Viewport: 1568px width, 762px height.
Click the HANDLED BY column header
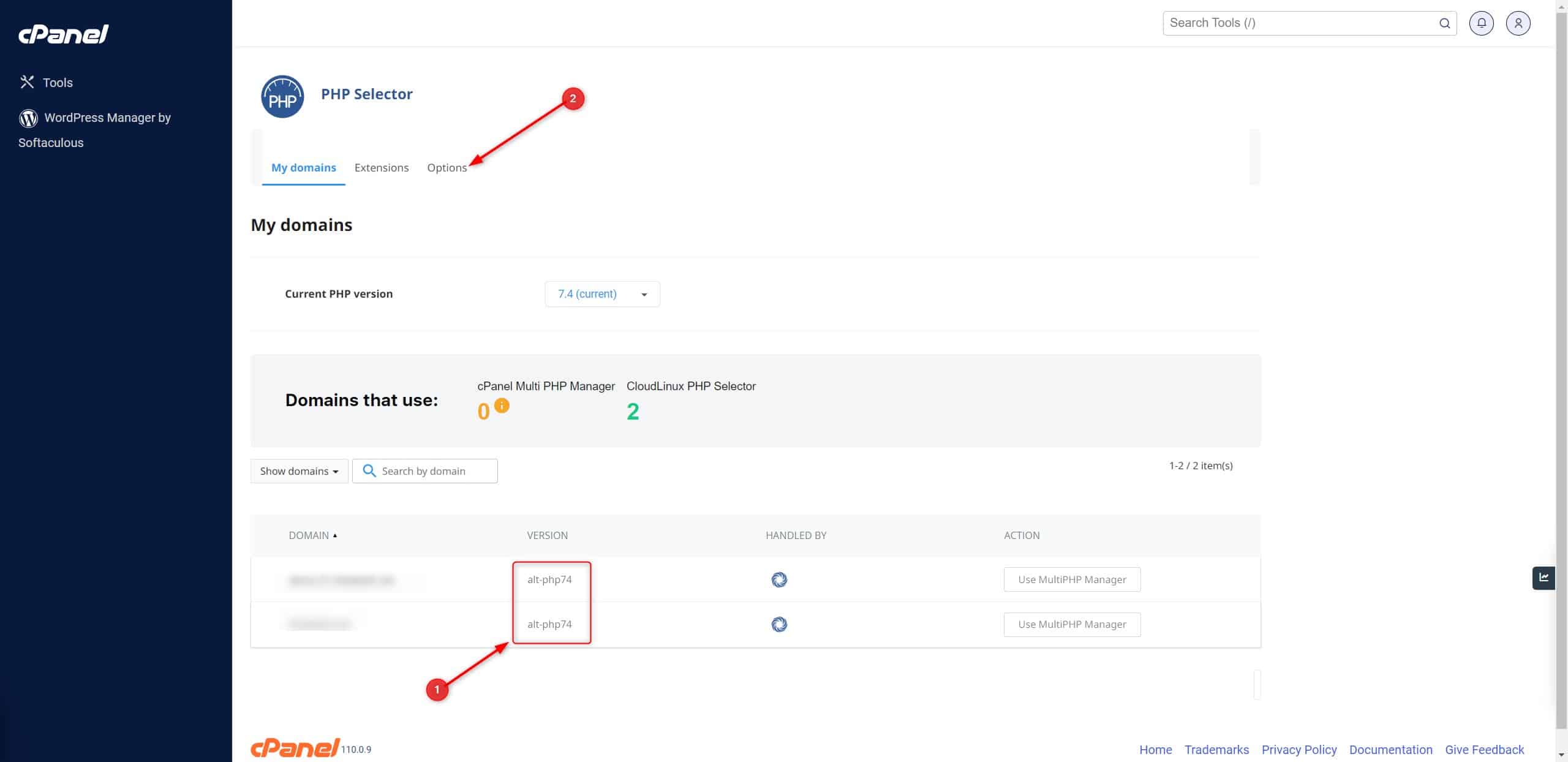(x=796, y=535)
